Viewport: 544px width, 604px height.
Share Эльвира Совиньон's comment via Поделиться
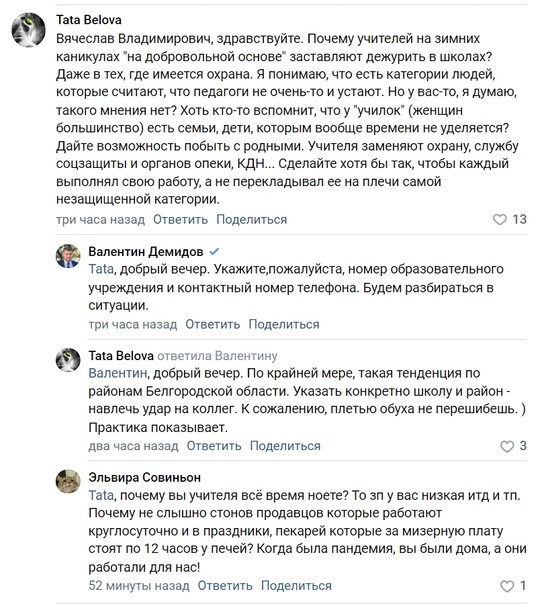(296, 586)
